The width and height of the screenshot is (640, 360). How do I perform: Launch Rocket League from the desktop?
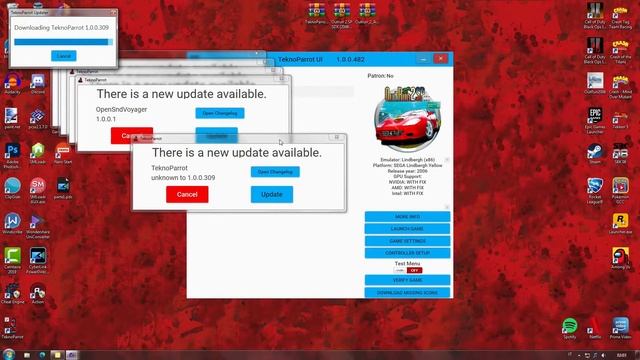[595, 191]
